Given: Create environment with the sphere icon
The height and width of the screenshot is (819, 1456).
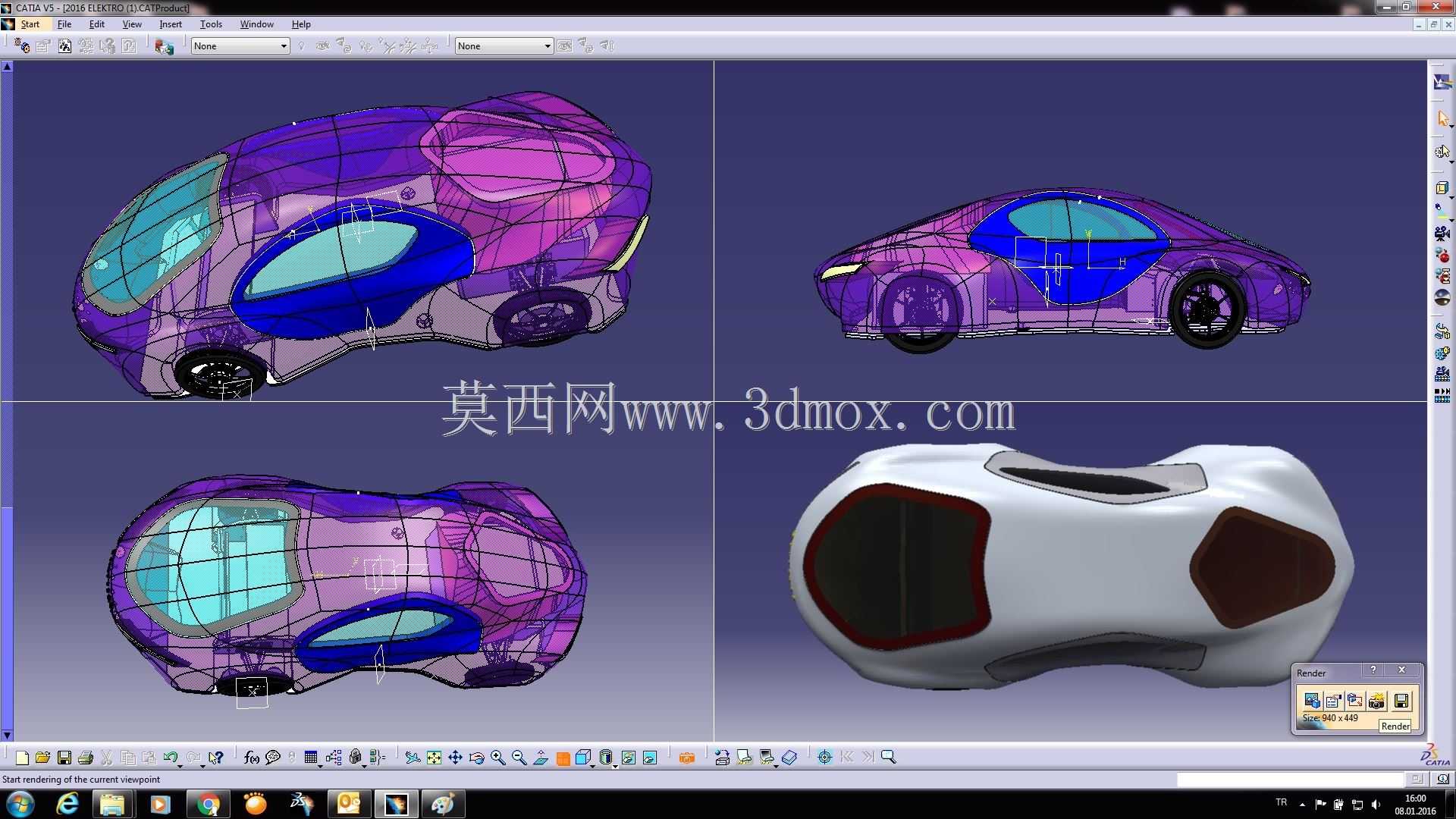Looking at the screenshot, I should pyautogui.click(x=1442, y=297).
